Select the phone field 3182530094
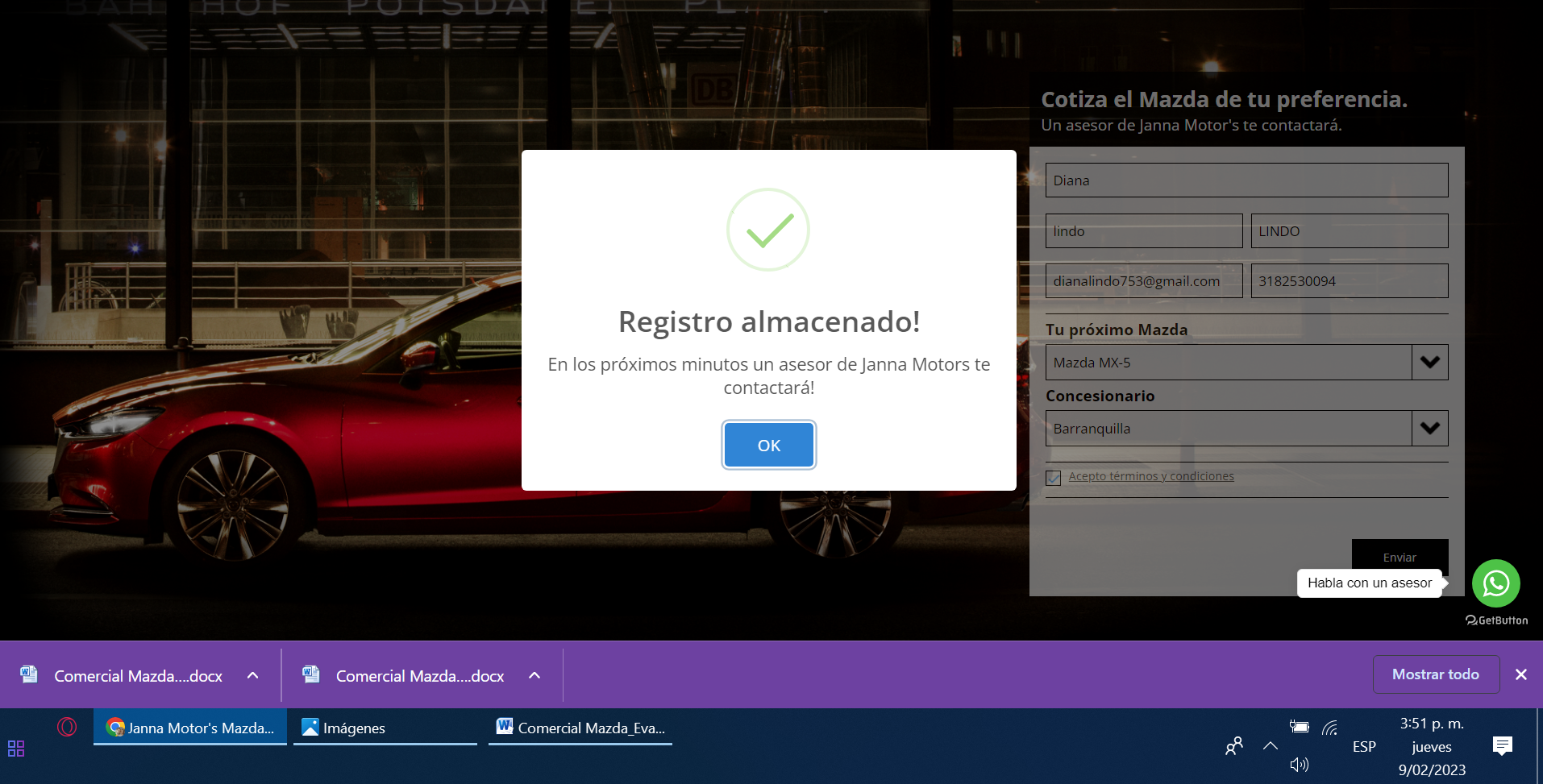1543x784 pixels. coord(1350,280)
